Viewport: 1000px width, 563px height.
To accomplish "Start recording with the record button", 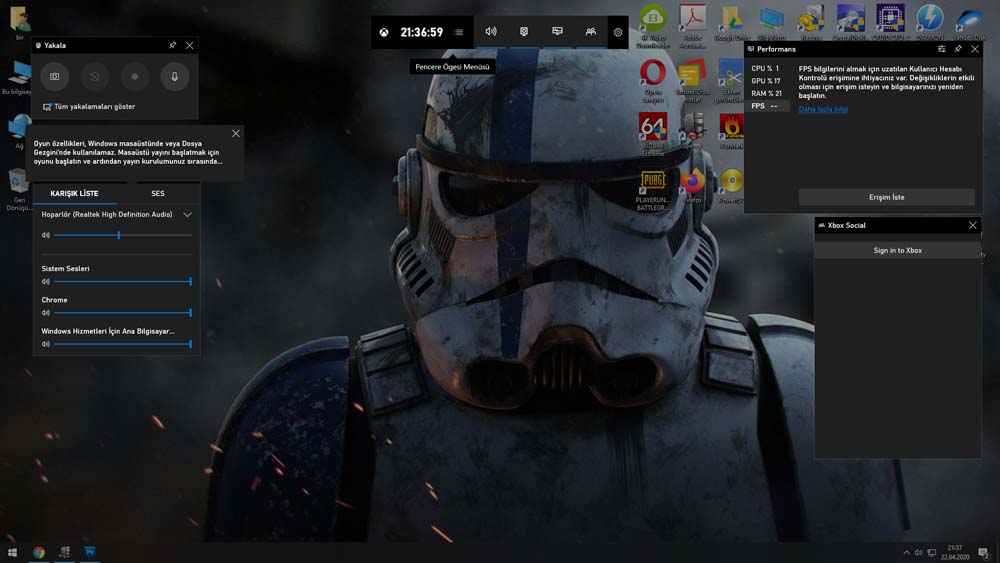I will [x=135, y=77].
